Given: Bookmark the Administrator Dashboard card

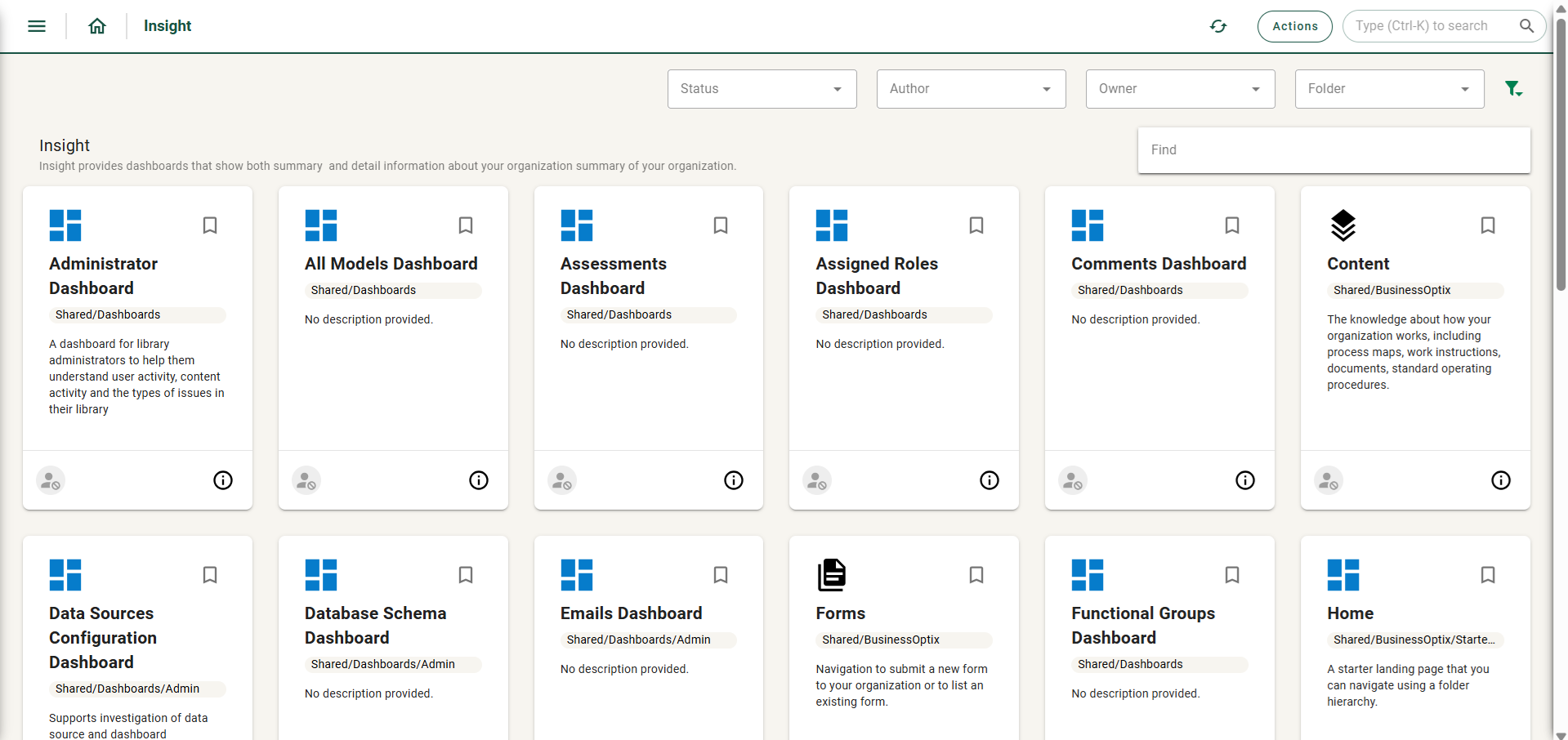Looking at the screenshot, I should [210, 225].
